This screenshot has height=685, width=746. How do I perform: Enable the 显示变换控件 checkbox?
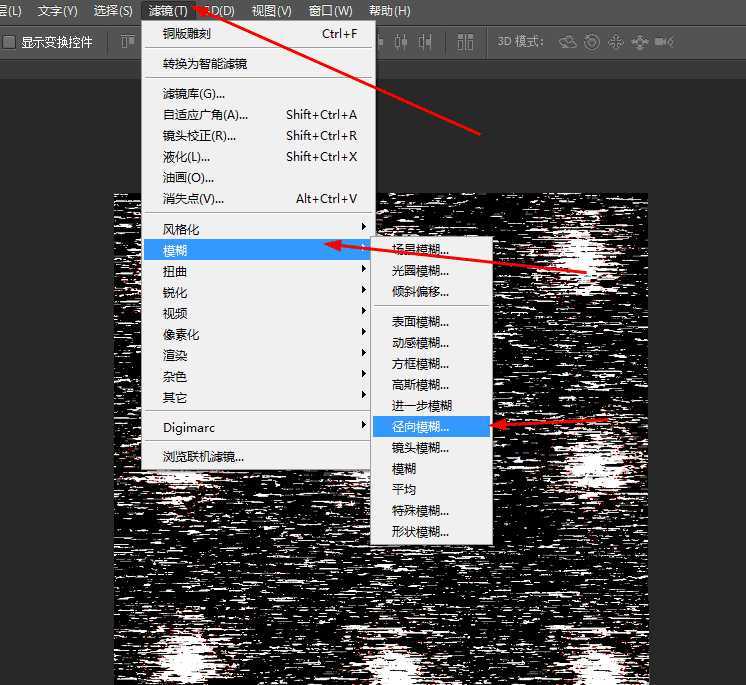pos(9,43)
